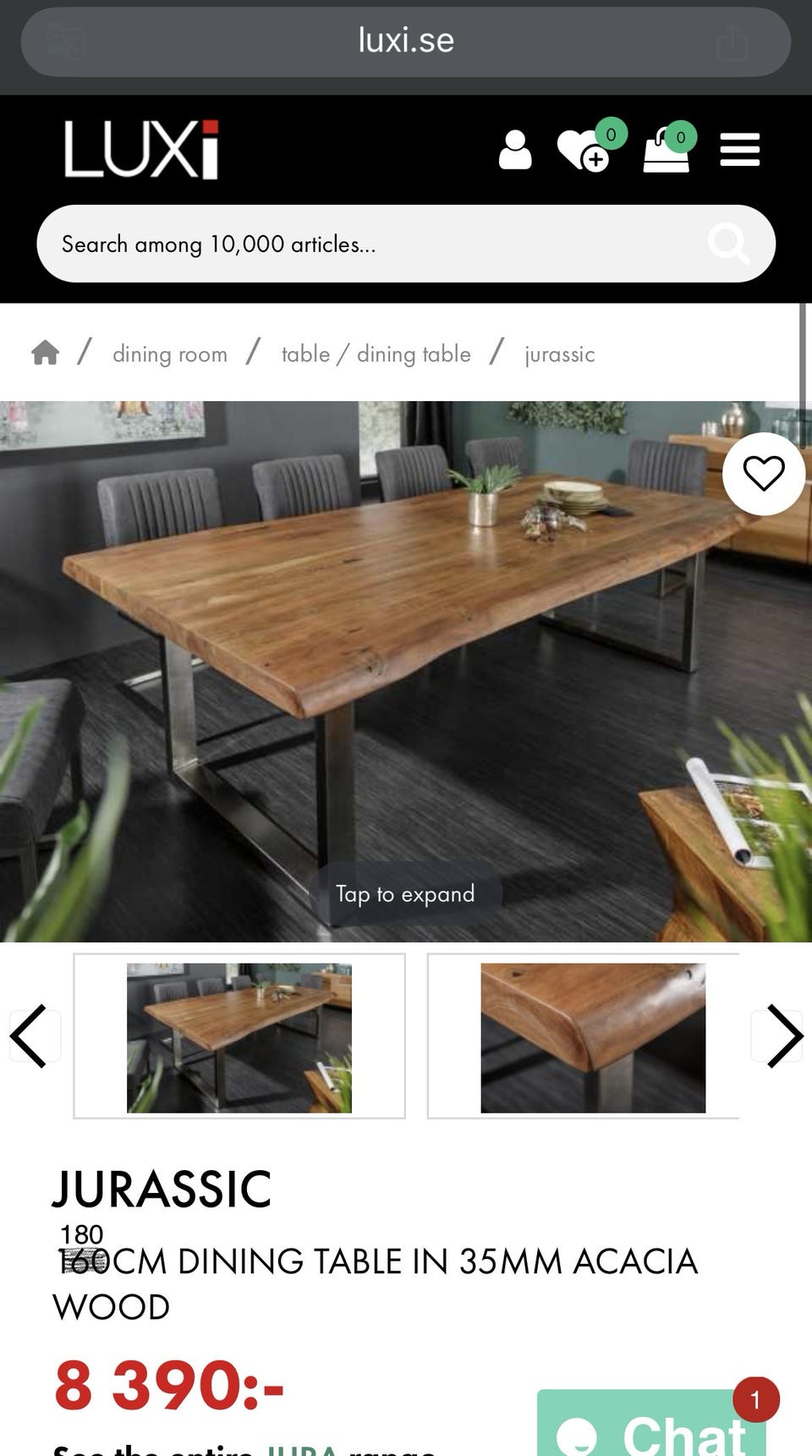
Task: Open the Chat button
Action: pos(651,1425)
